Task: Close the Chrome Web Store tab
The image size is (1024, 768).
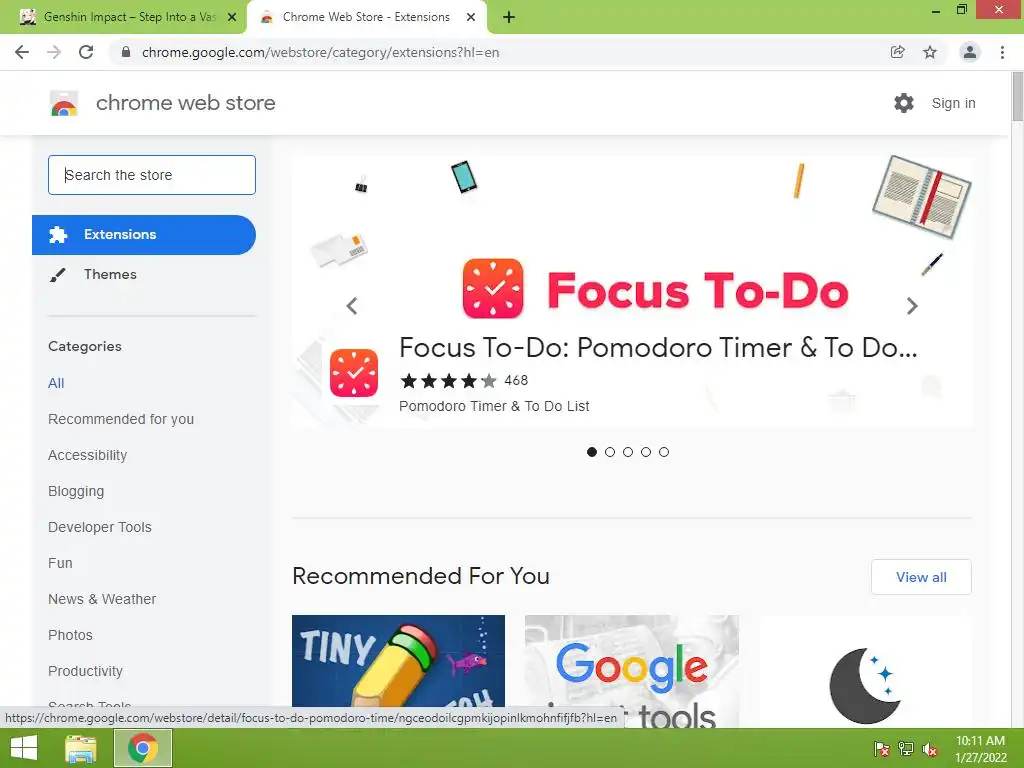Action: 471,18
